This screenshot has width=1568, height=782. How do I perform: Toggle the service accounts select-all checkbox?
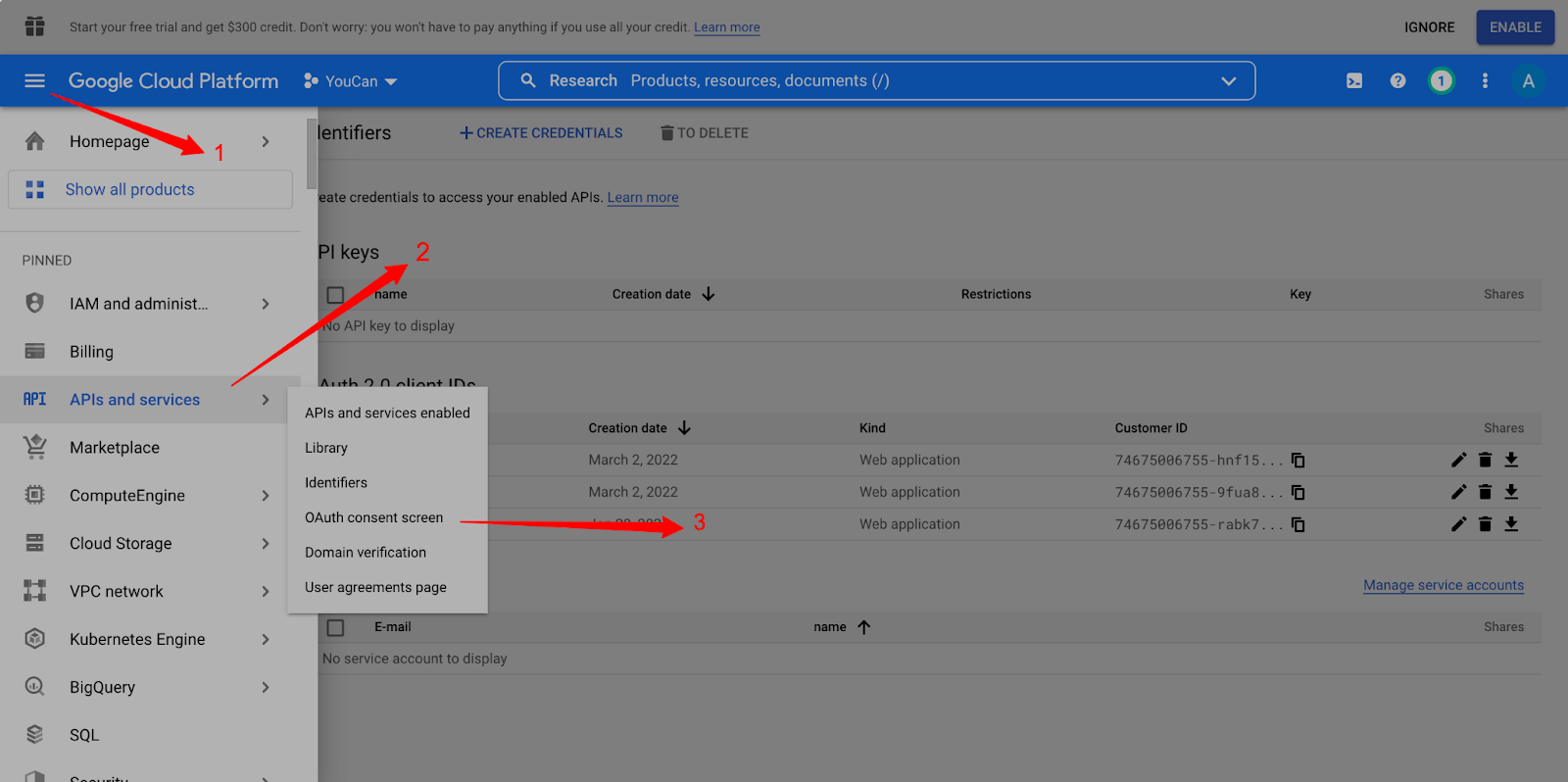[x=335, y=627]
